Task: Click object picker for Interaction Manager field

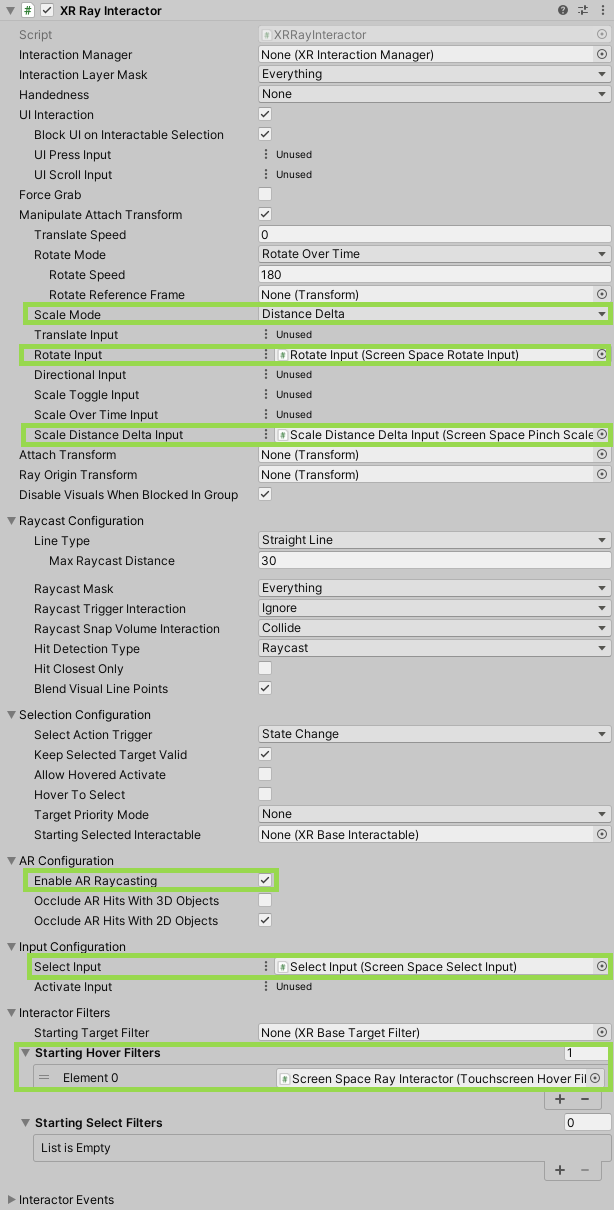Action: tap(602, 55)
